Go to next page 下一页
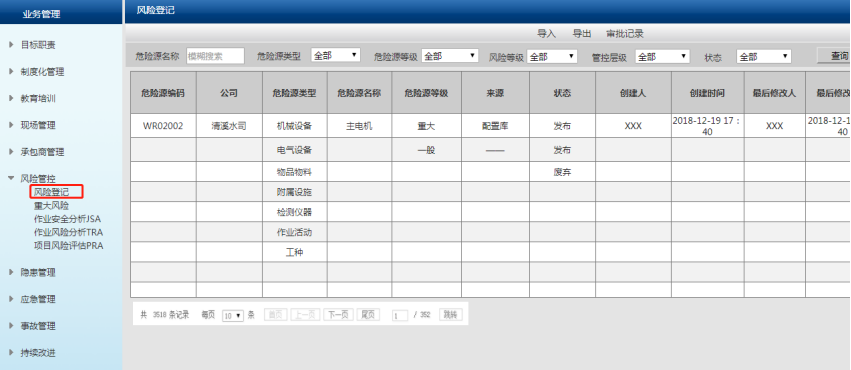The width and height of the screenshot is (851, 370). pos(339,314)
